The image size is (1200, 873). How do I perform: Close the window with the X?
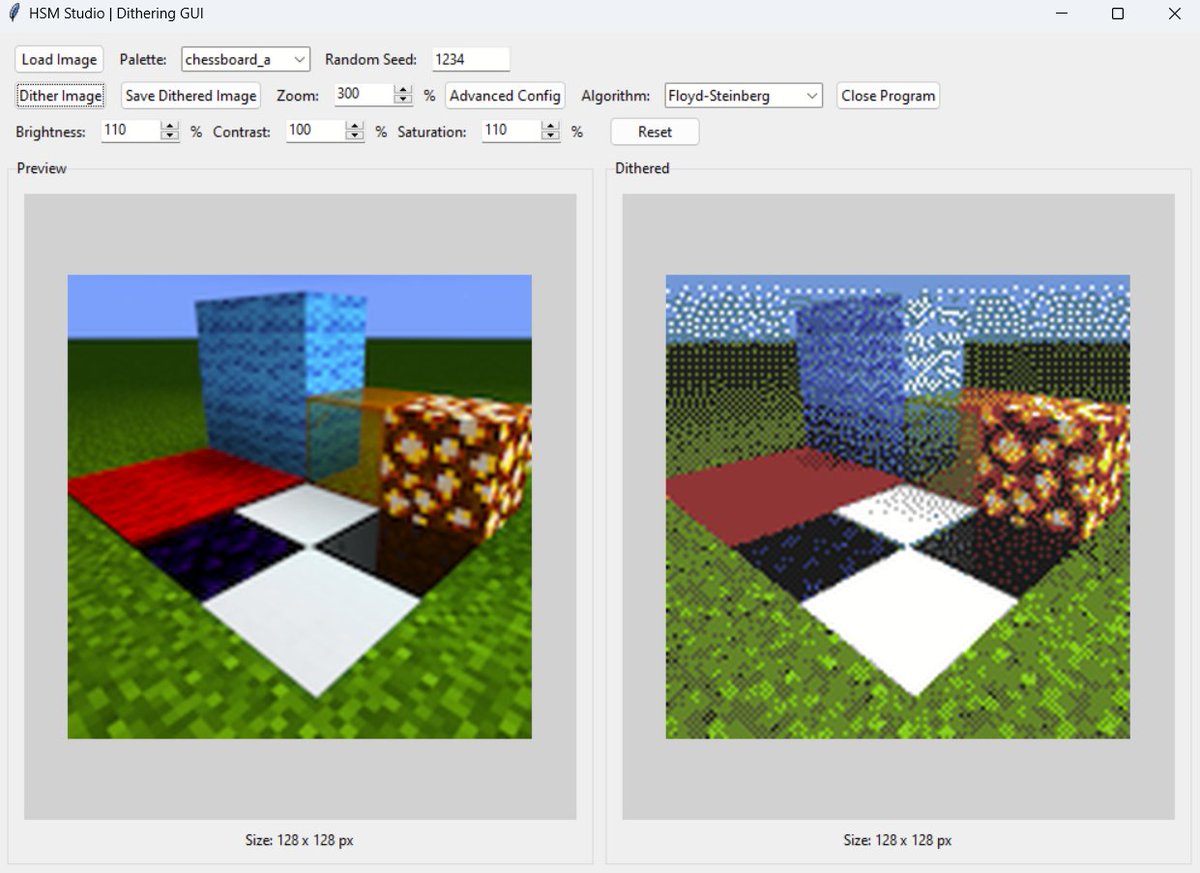pyautogui.click(x=1174, y=14)
